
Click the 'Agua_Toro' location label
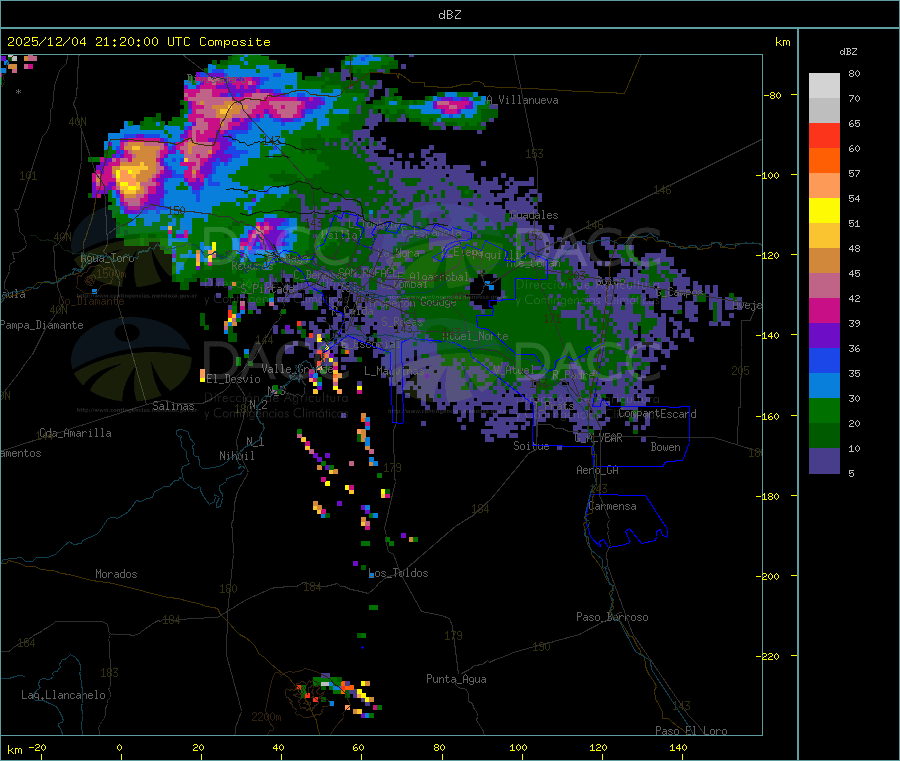coord(107,258)
